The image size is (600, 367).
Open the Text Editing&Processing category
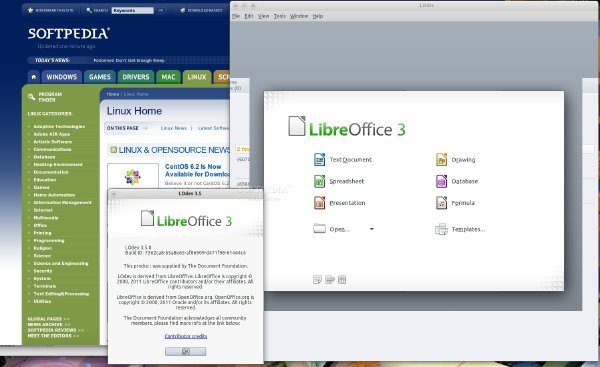(61, 294)
